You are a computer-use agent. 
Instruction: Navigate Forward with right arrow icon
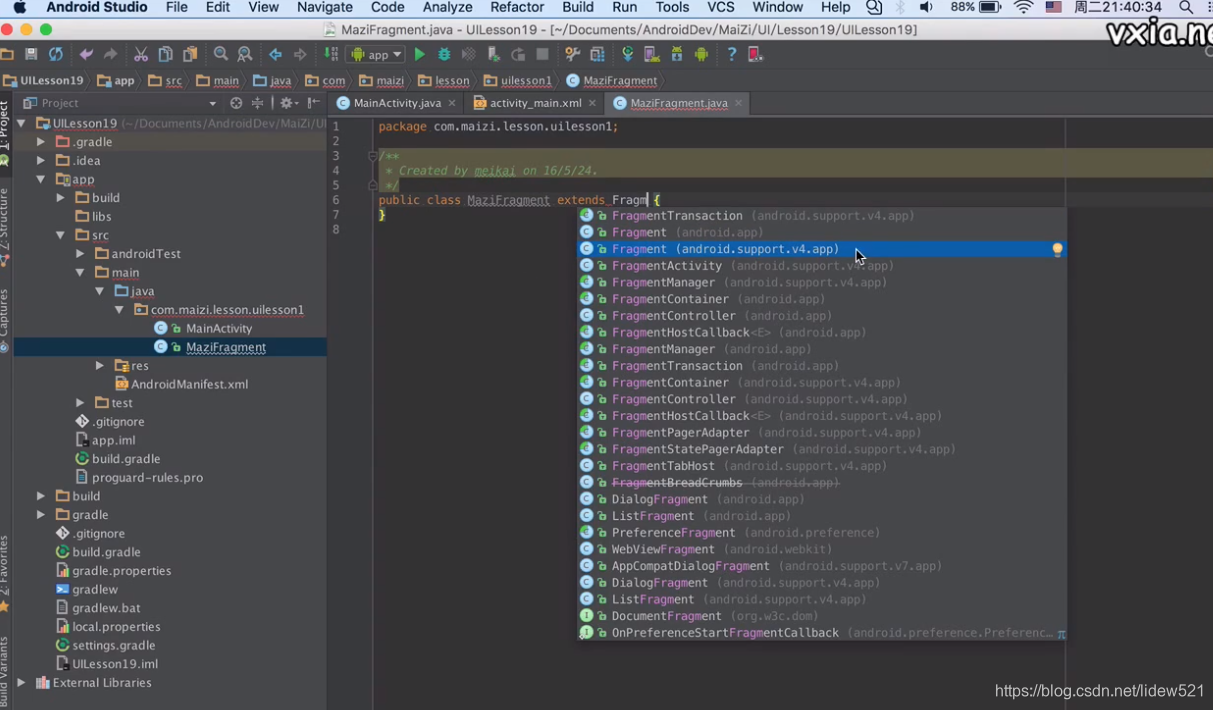pyautogui.click(x=299, y=54)
